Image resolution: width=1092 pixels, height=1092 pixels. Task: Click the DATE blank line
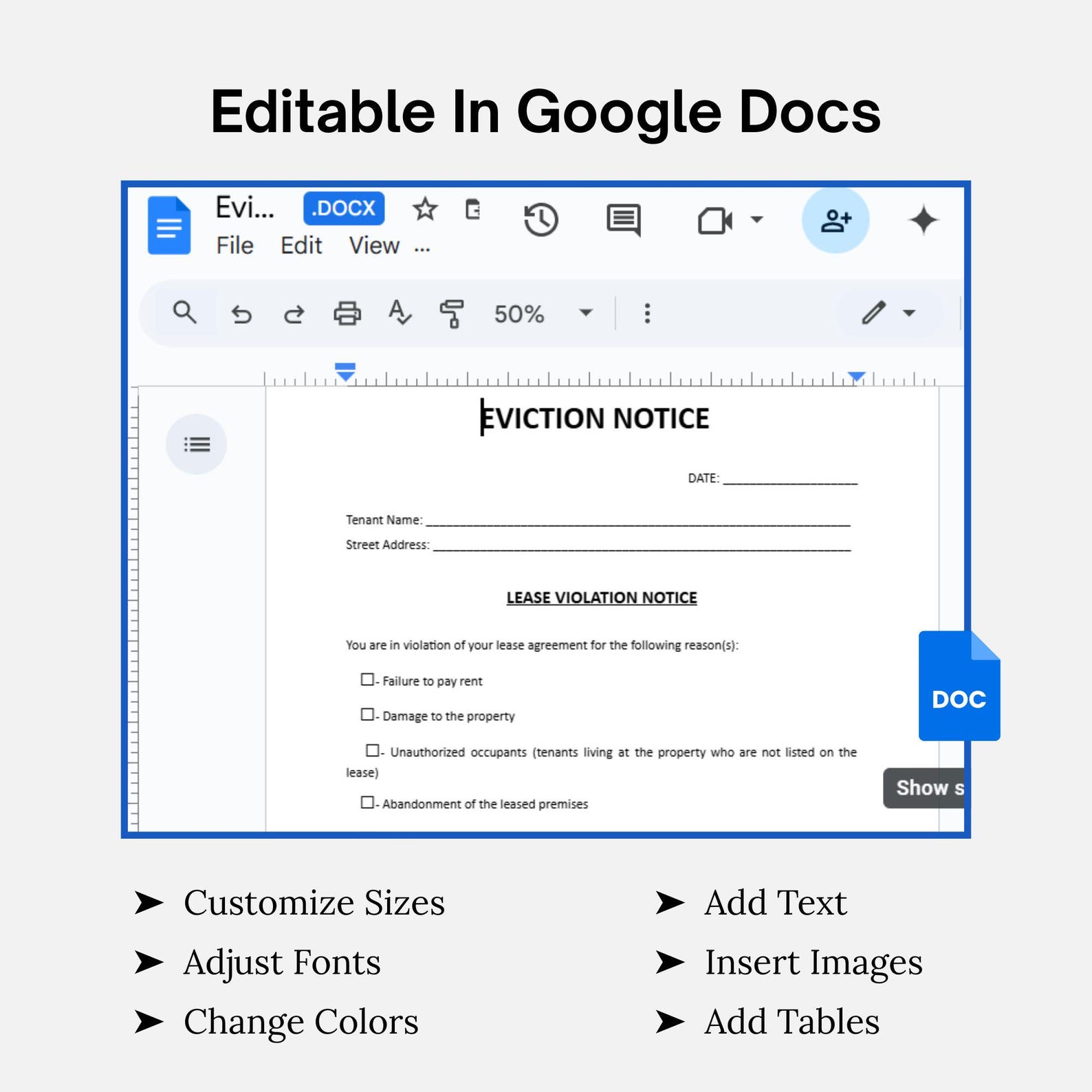(x=790, y=479)
